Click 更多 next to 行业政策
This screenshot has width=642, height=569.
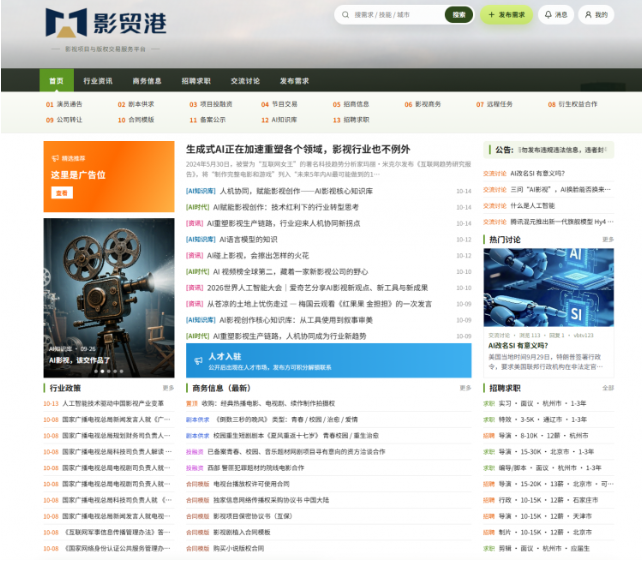point(168,388)
